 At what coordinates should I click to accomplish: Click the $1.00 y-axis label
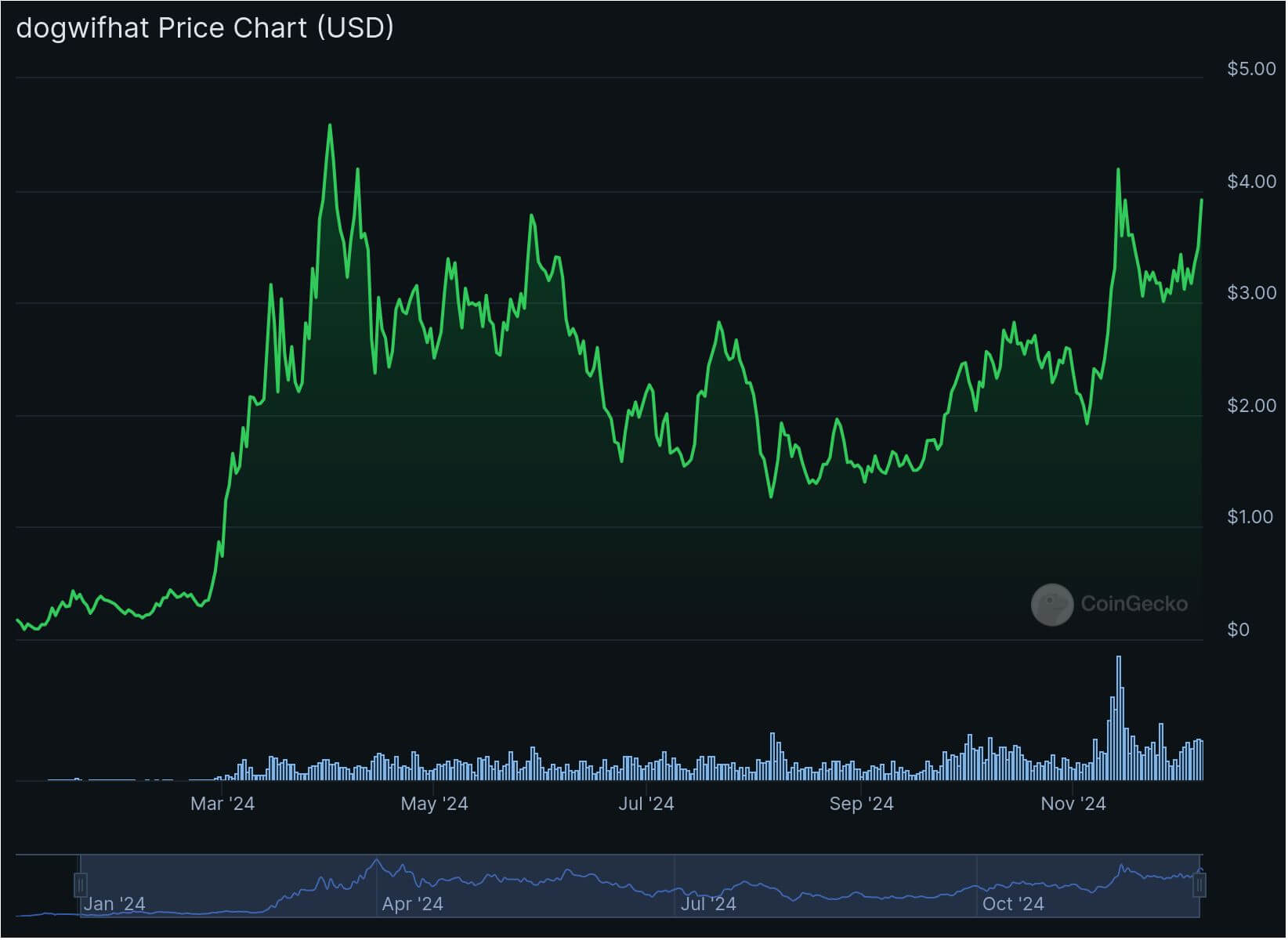pos(1250,517)
